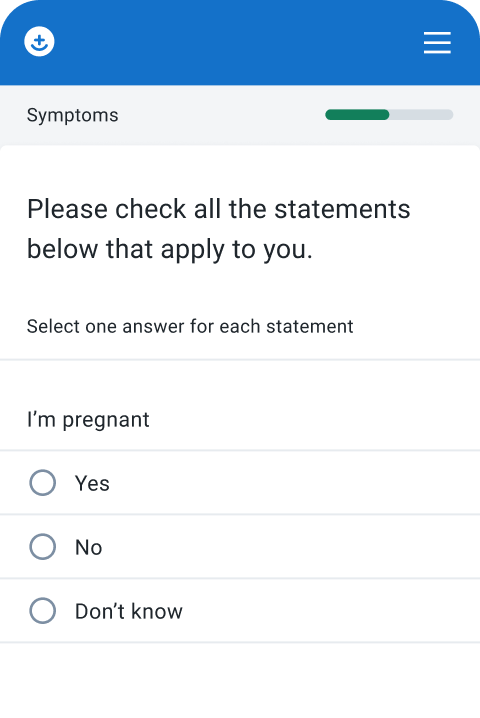The height and width of the screenshot is (718, 480).
Task: Click empty space in the Don't know row
Action: pyautogui.click(x=330, y=610)
